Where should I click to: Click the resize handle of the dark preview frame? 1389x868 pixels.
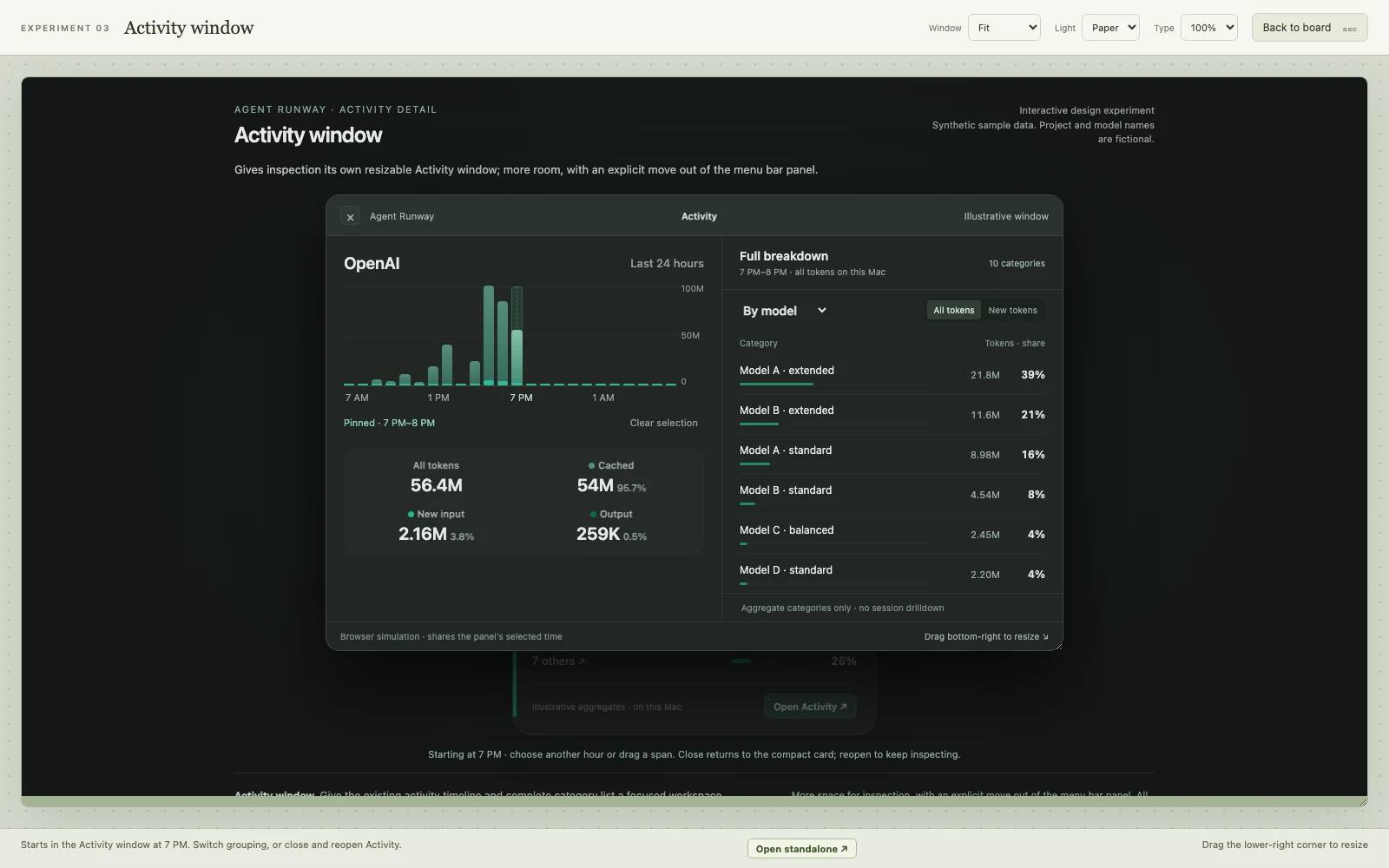[x=1362, y=801]
